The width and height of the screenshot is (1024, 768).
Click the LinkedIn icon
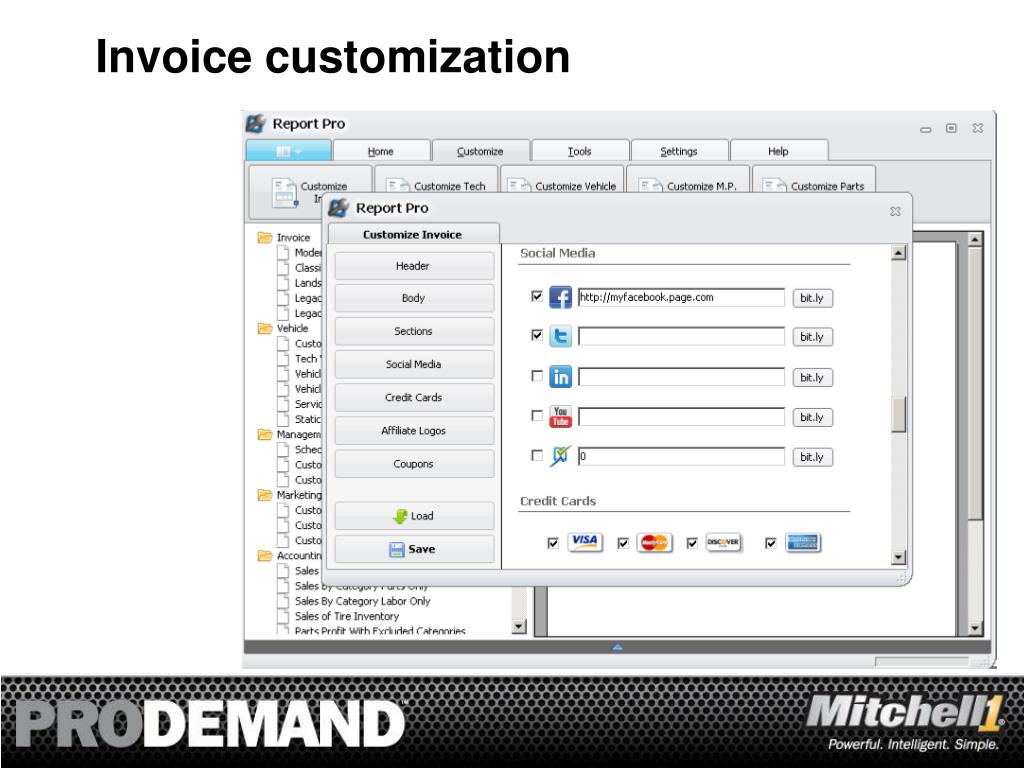tap(560, 376)
